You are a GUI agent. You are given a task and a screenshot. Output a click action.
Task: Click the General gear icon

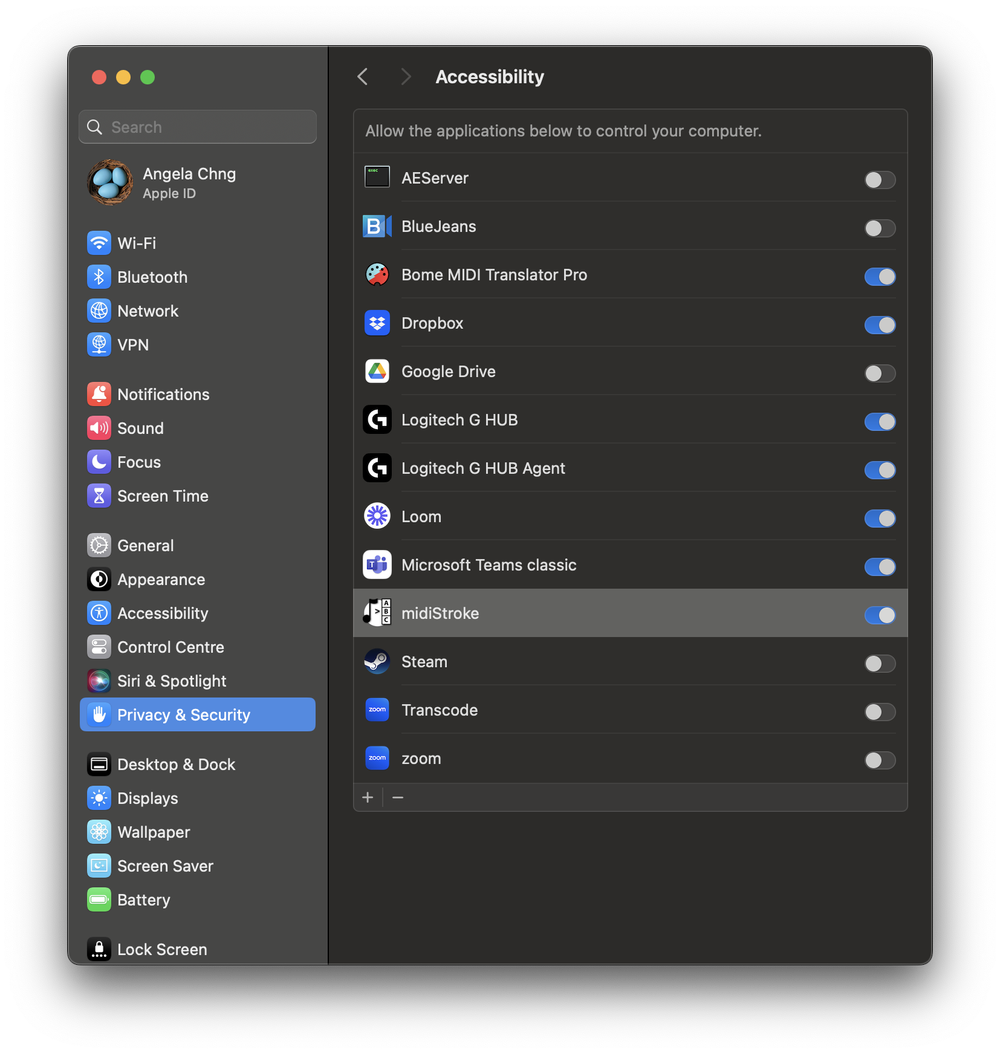click(x=99, y=545)
